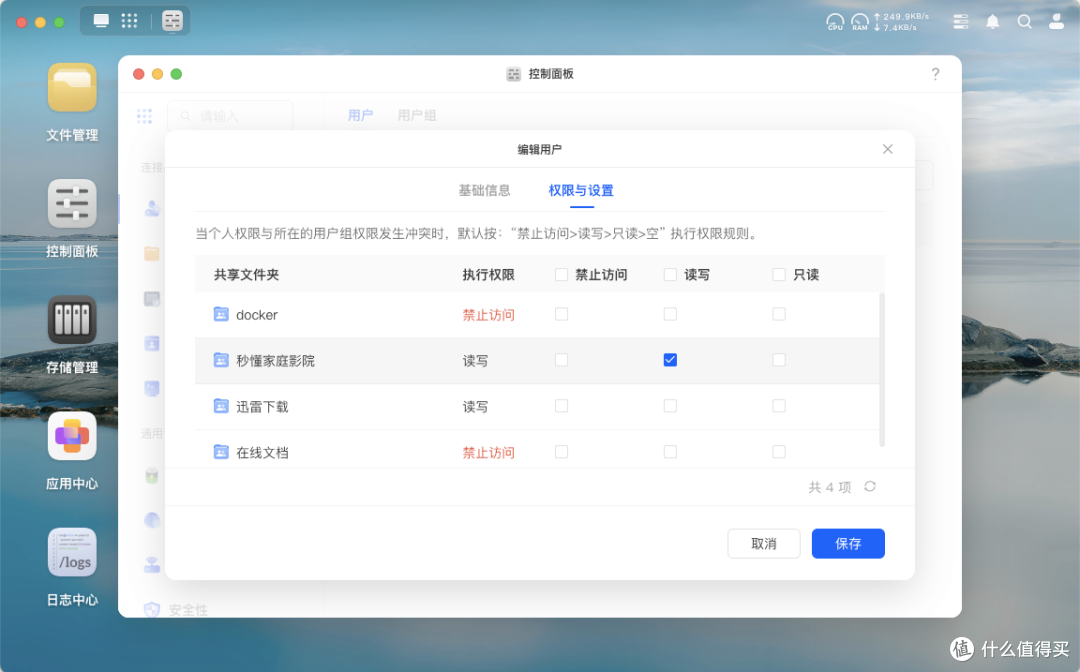Click the help question mark icon

click(935, 74)
